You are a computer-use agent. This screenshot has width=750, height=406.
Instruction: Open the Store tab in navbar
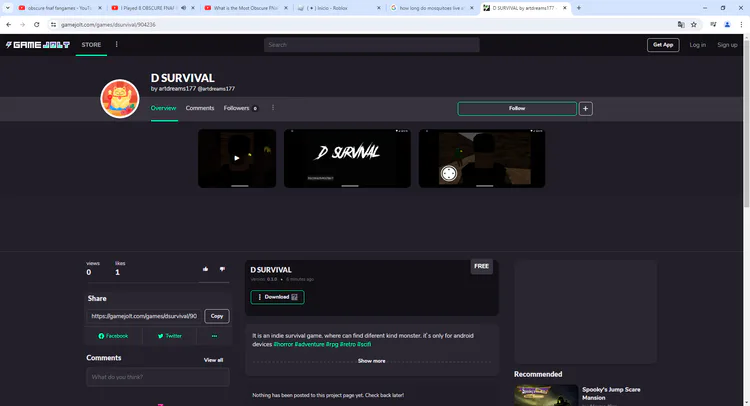coord(91,45)
